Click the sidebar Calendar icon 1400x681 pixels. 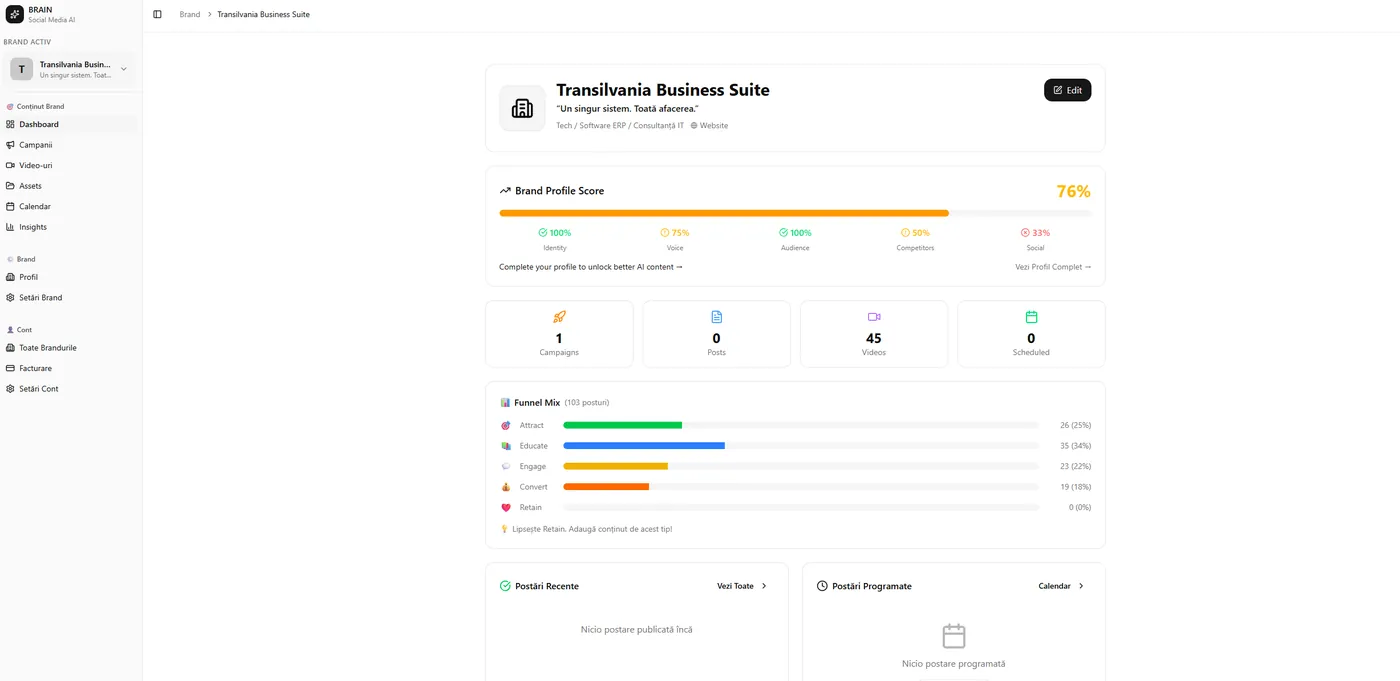[x=10, y=206]
